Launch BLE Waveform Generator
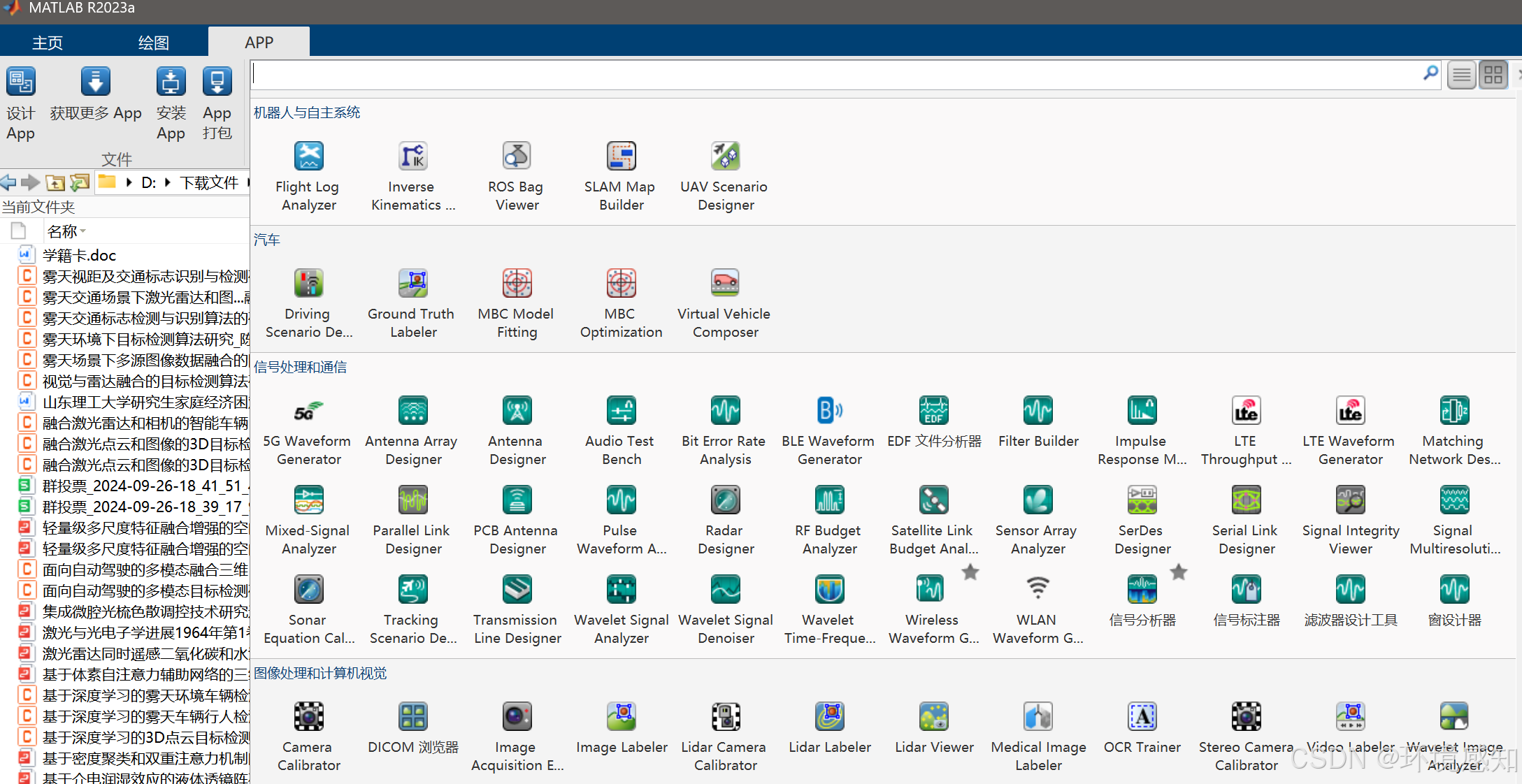 [x=829, y=430]
